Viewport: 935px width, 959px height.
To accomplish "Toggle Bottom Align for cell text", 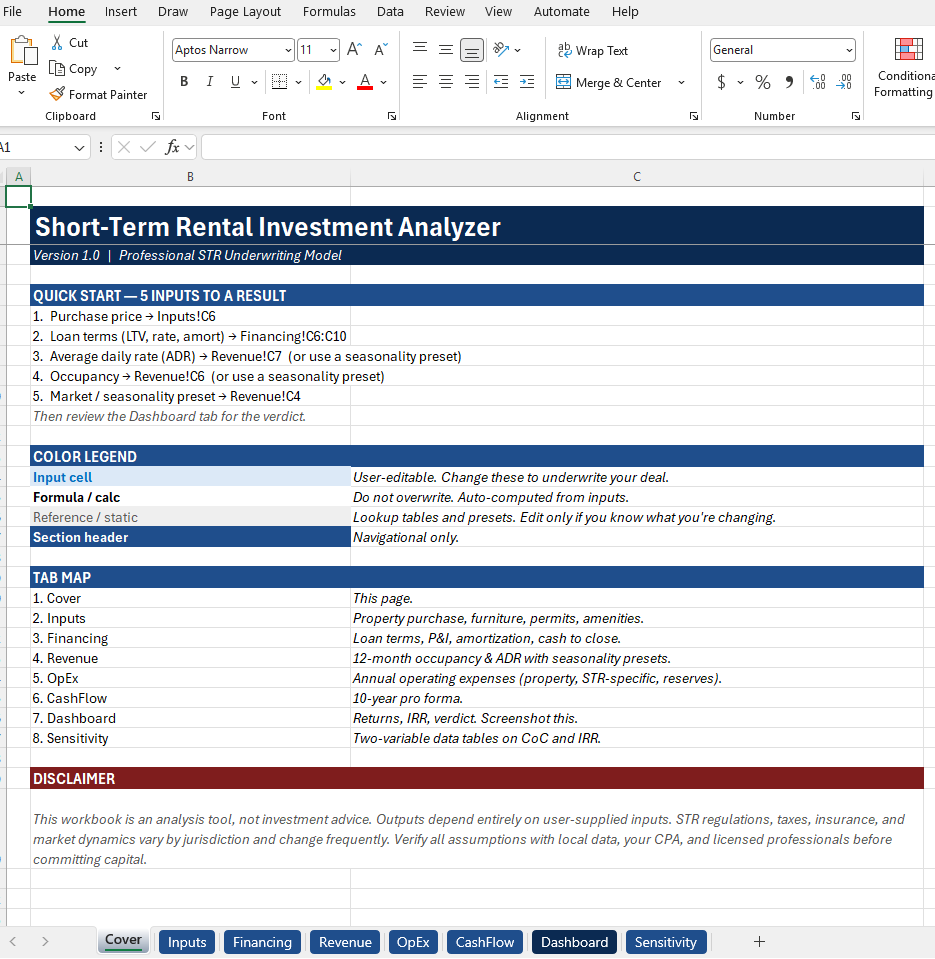I will tap(472, 50).
